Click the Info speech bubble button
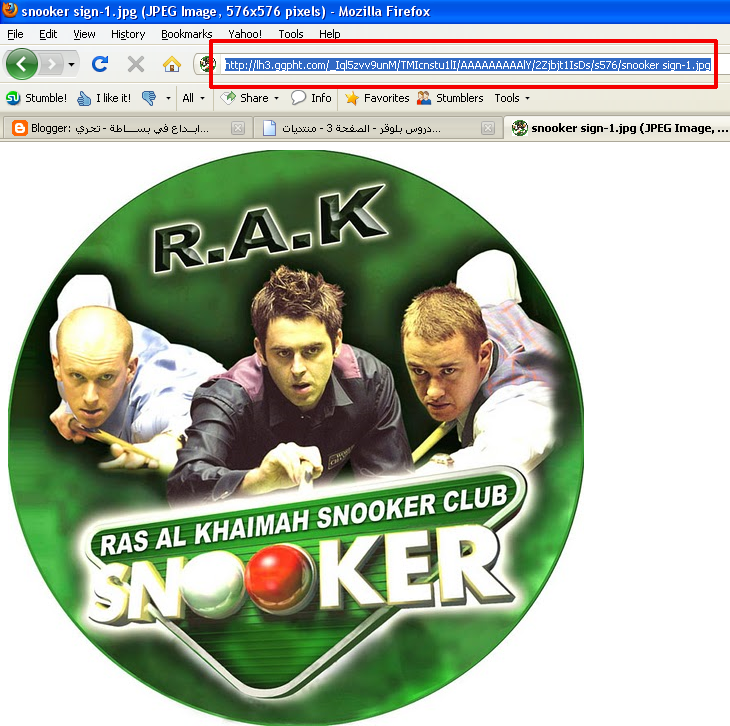This screenshot has width=730, height=726. point(311,98)
